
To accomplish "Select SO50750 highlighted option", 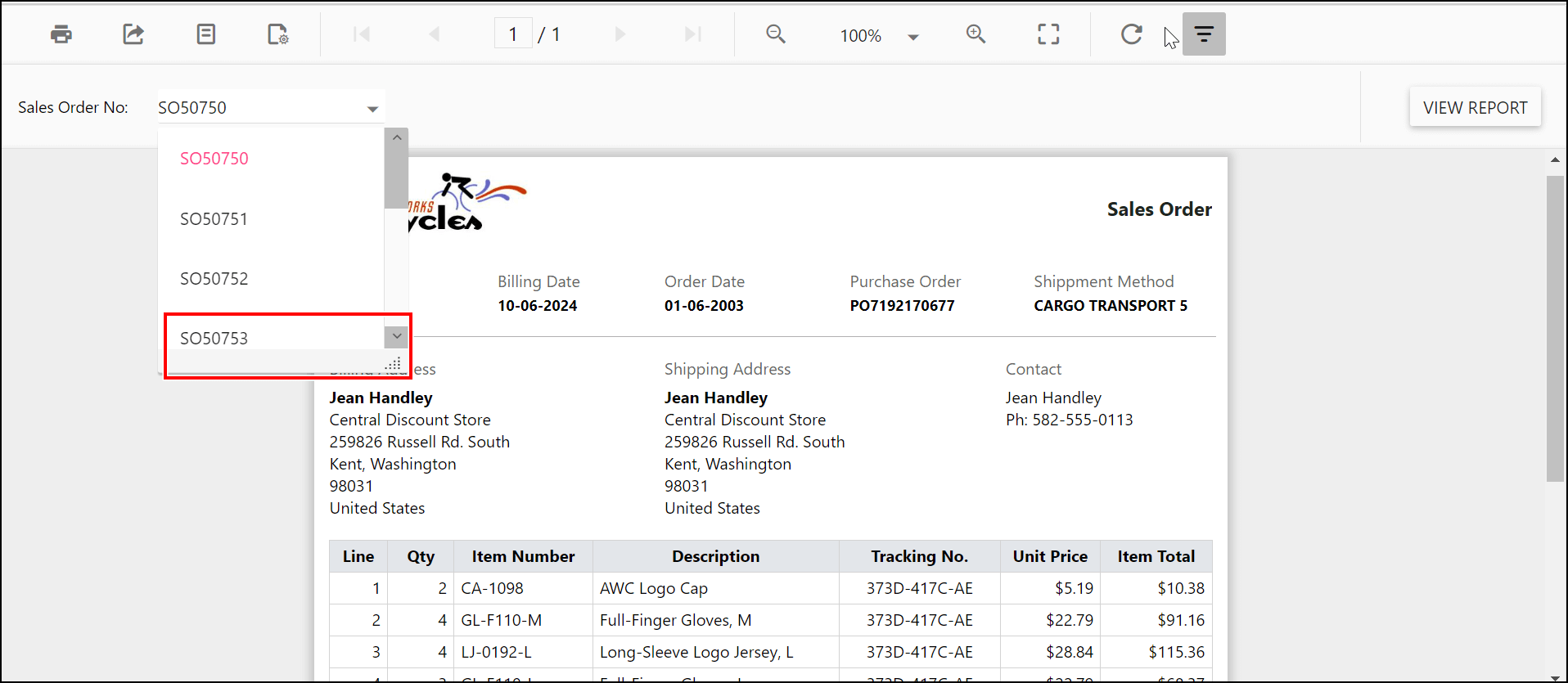I will point(214,159).
